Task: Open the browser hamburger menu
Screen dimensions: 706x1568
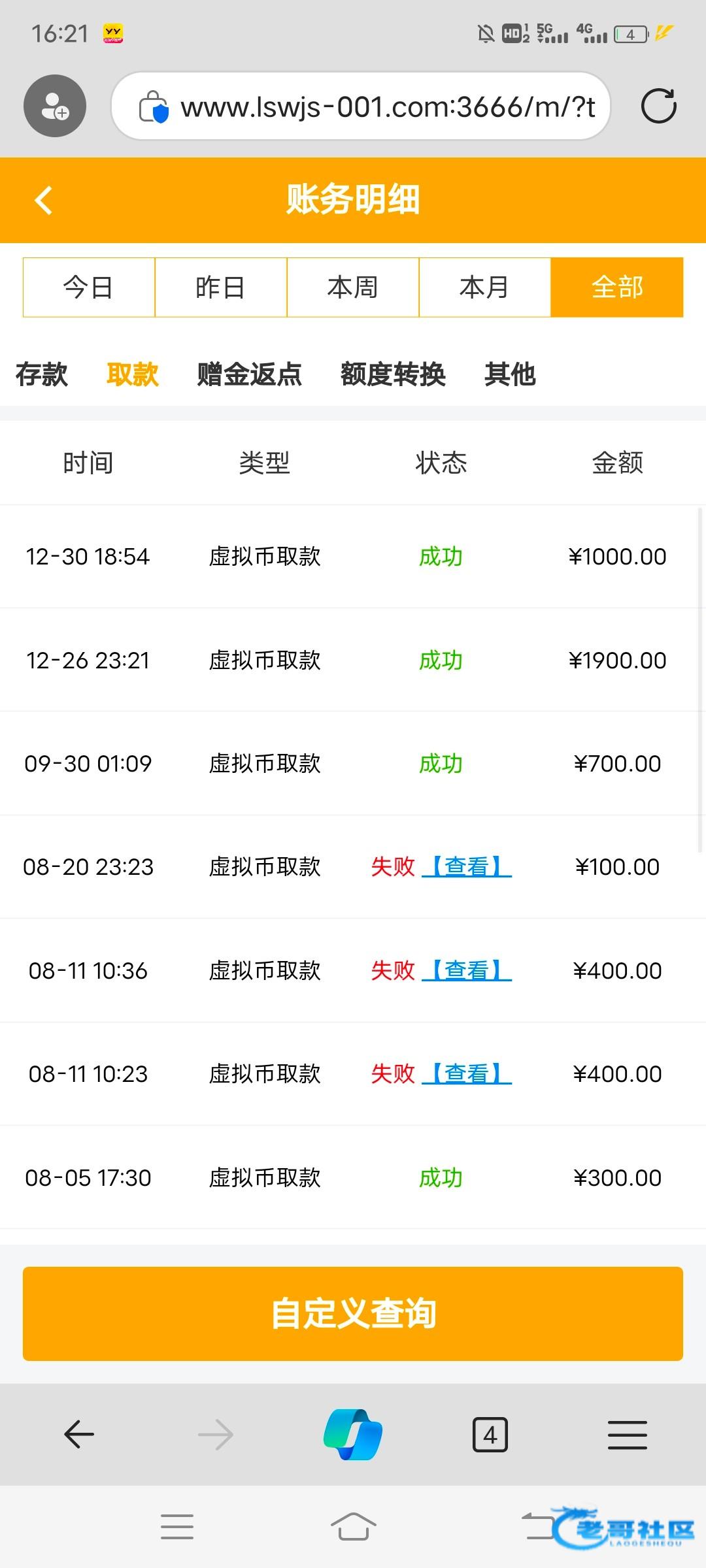Action: (x=627, y=1435)
